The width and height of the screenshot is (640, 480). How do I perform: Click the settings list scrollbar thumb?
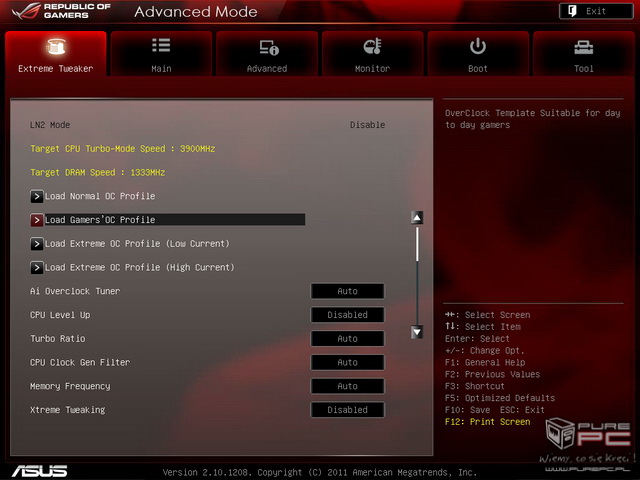coord(417,244)
